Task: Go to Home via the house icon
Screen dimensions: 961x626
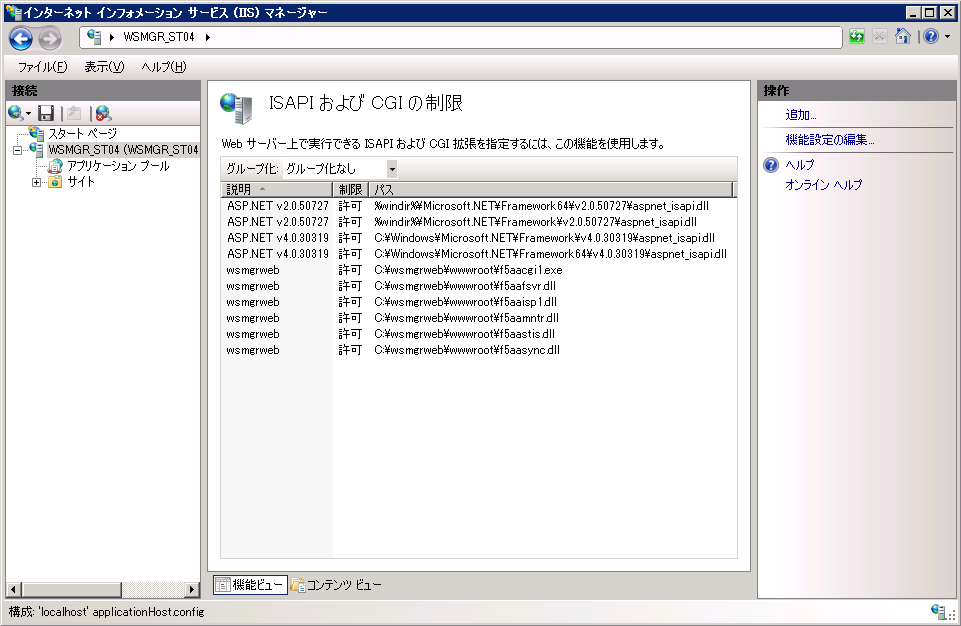Action: (x=902, y=37)
